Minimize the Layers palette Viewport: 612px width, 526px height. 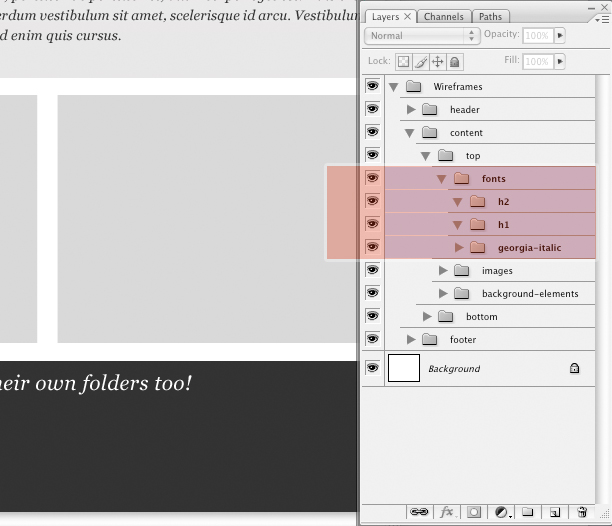[x=592, y=8]
